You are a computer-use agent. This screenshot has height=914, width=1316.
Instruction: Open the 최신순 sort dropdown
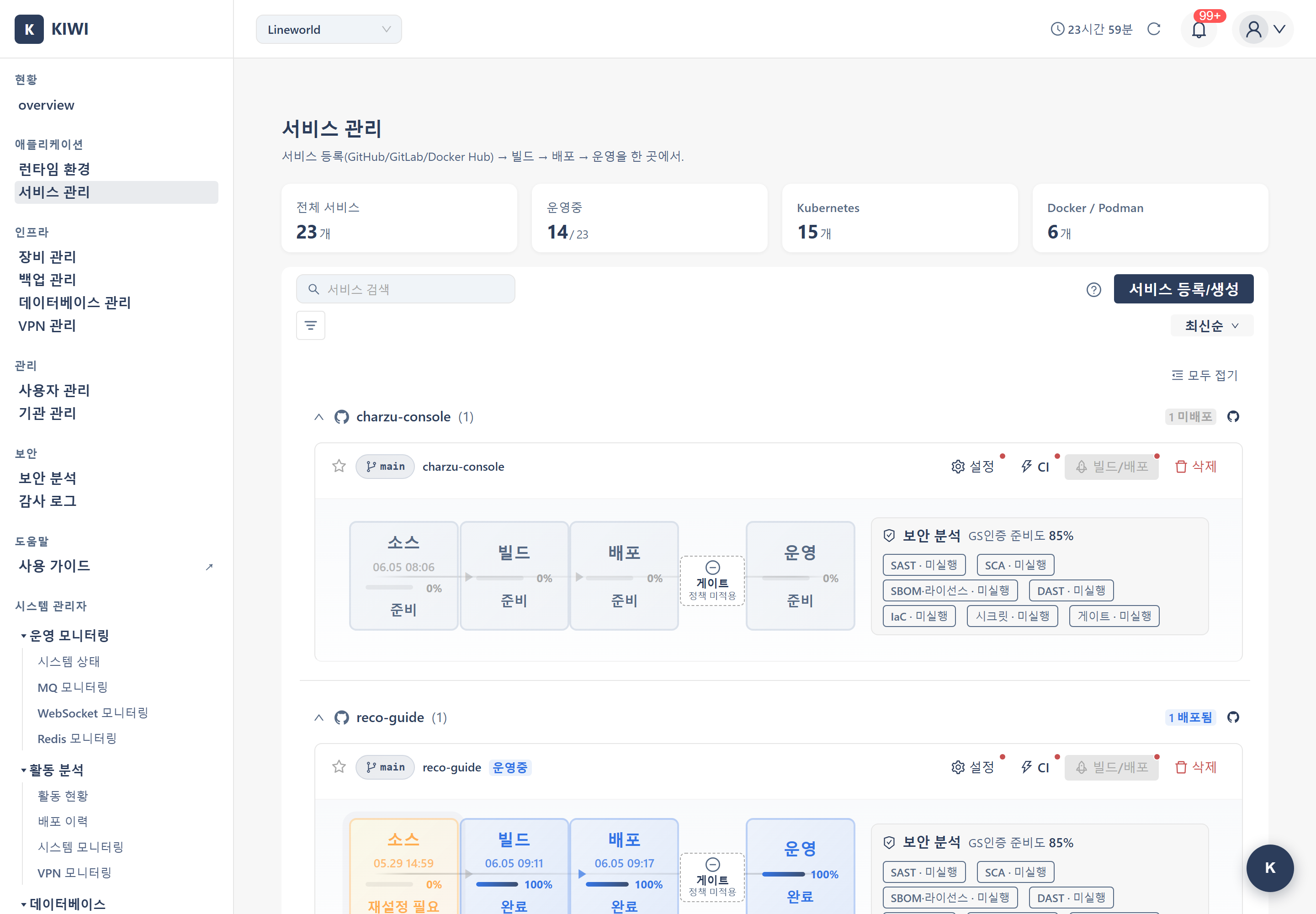click(x=1212, y=325)
